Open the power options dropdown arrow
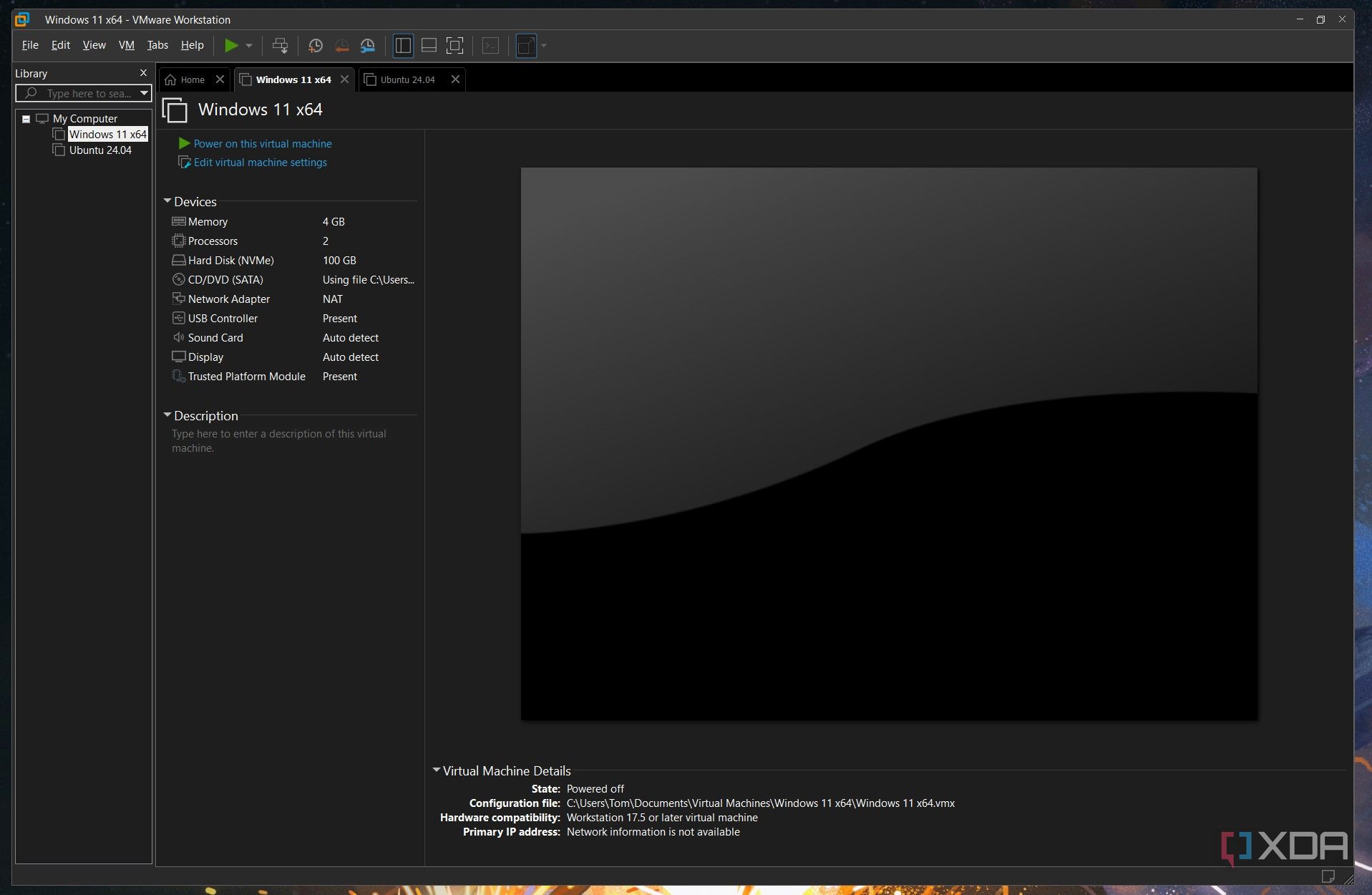 (249, 46)
